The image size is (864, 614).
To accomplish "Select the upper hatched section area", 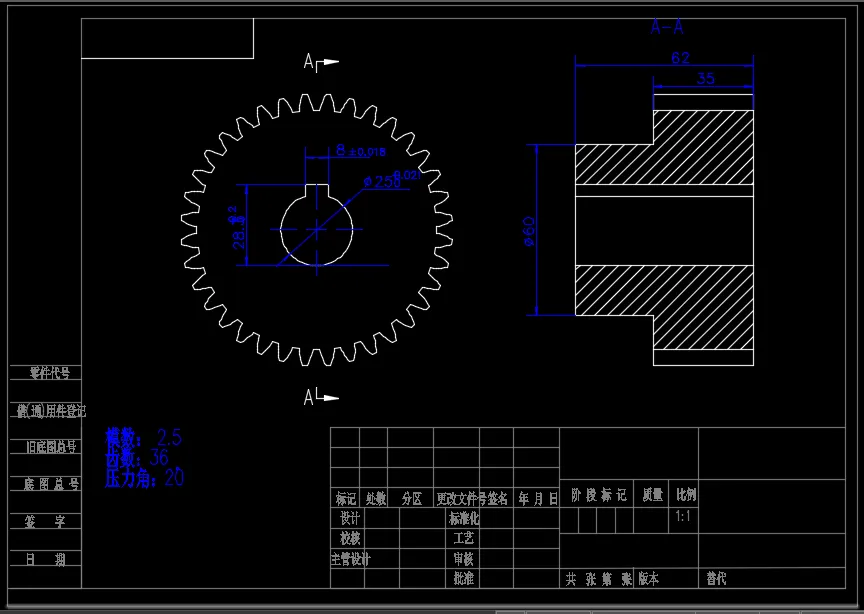I will point(665,148).
